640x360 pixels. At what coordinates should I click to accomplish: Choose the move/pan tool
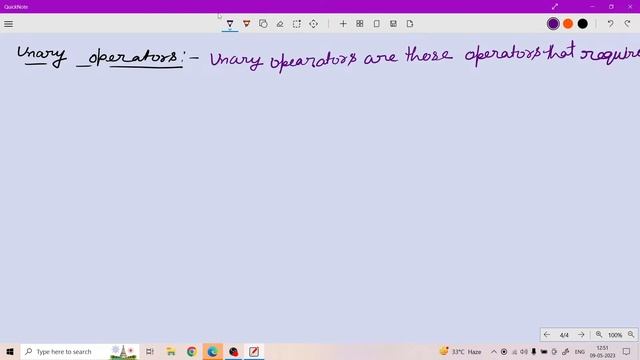pyautogui.click(x=313, y=24)
